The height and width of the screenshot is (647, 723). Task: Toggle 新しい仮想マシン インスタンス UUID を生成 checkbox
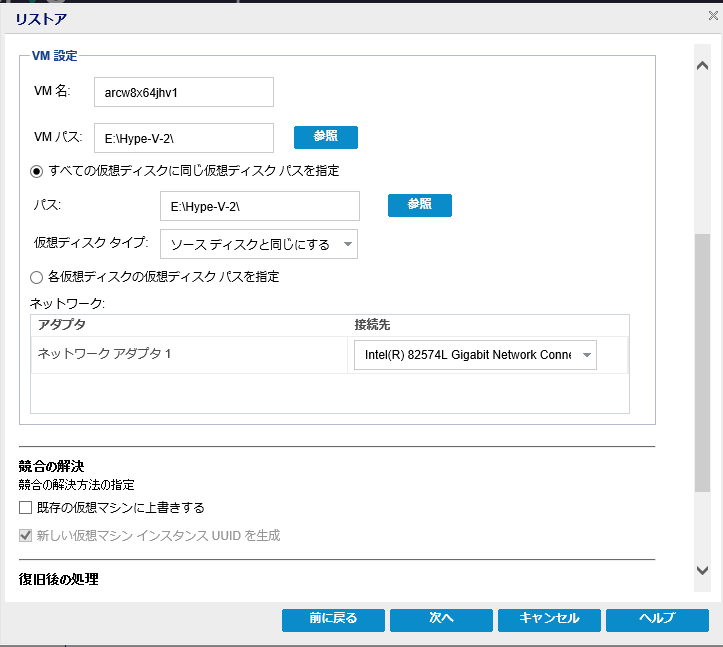tap(25, 535)
